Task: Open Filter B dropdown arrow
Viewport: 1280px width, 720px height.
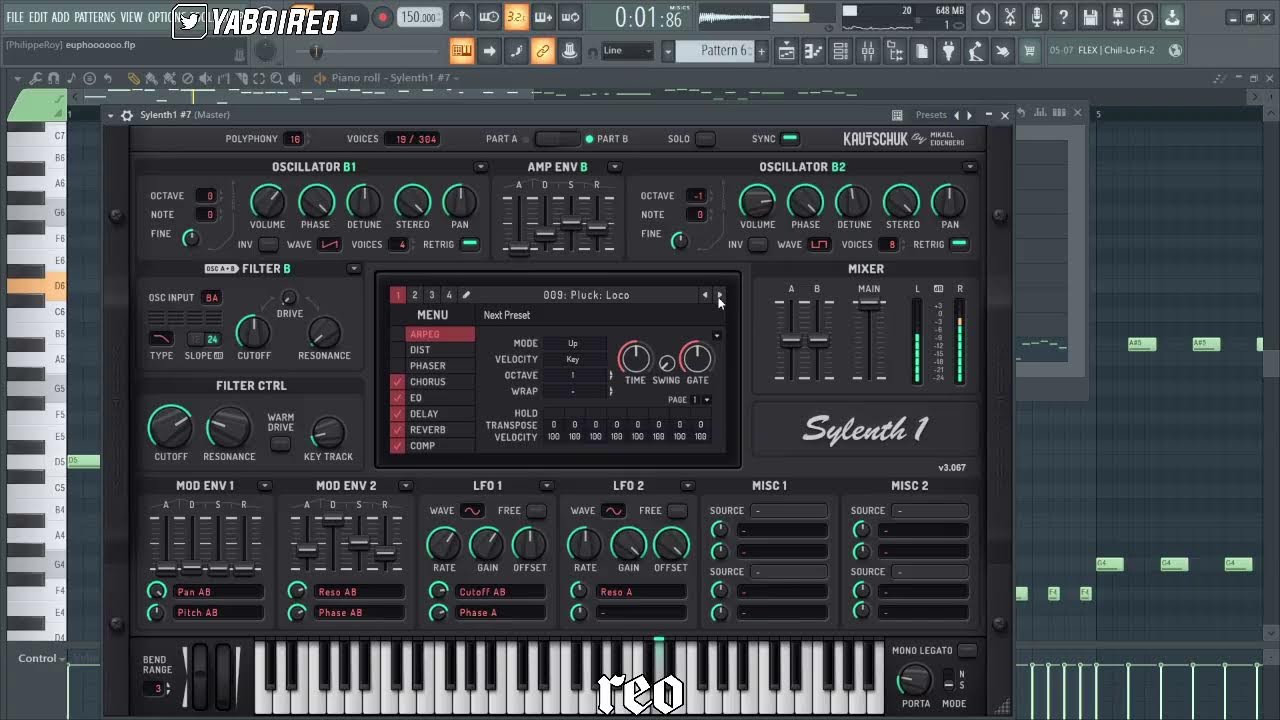Action: [x=354, y=269]
